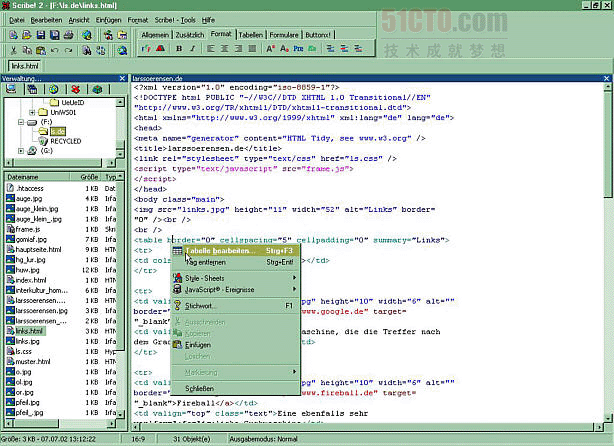Open the Style - Sheets submenu arrow
This screenshot has width=614, height=446.
(294, 278)
